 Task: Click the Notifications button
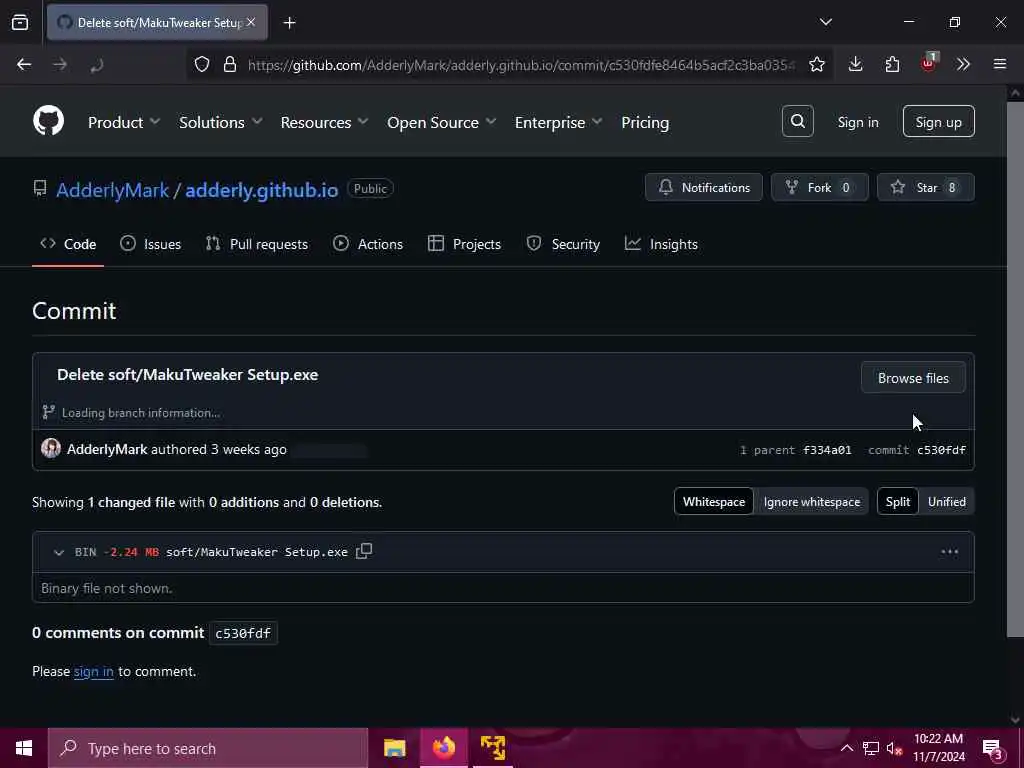[x=703, y=187]
